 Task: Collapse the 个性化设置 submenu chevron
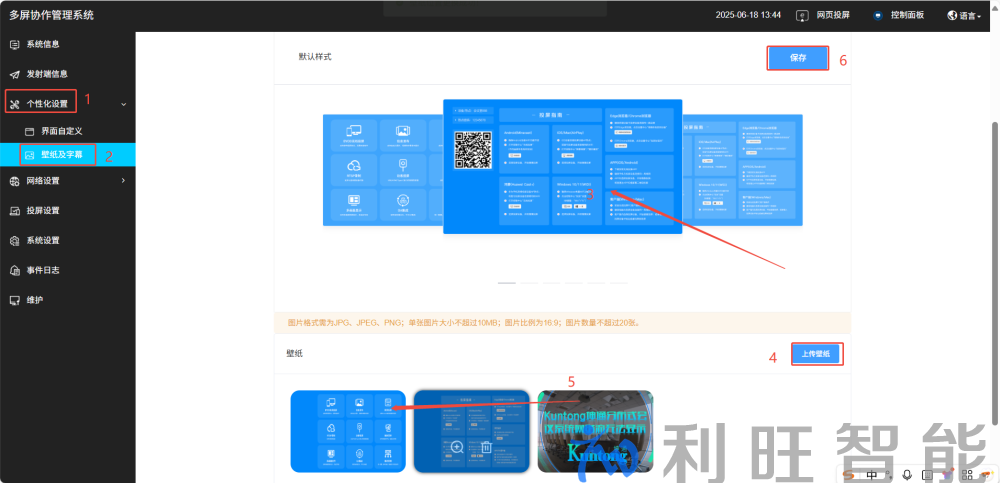tap(124, 104)
